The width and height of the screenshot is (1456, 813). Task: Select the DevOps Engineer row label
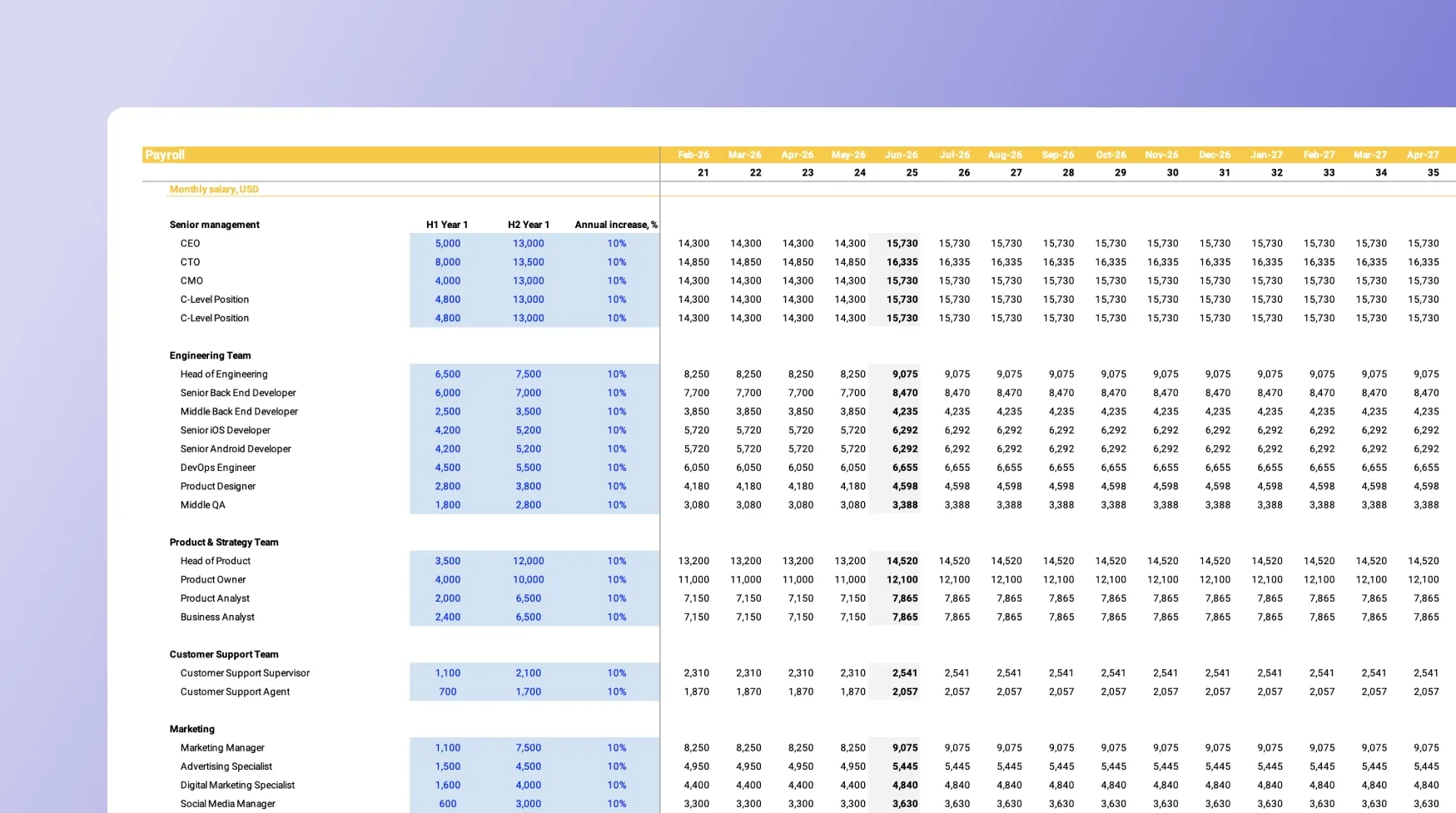point(217,468)
